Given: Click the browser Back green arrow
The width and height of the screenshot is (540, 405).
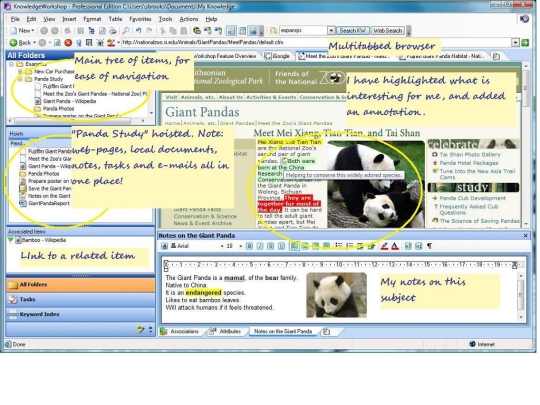Looking at the screenshot, I should click(13, 43).
